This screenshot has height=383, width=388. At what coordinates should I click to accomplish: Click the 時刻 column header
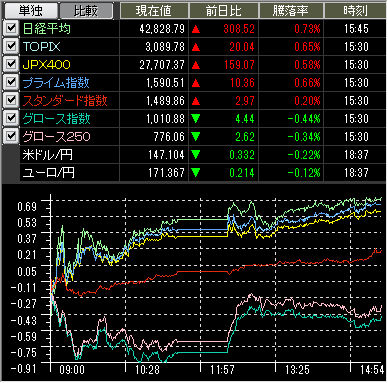coord(355,11)
